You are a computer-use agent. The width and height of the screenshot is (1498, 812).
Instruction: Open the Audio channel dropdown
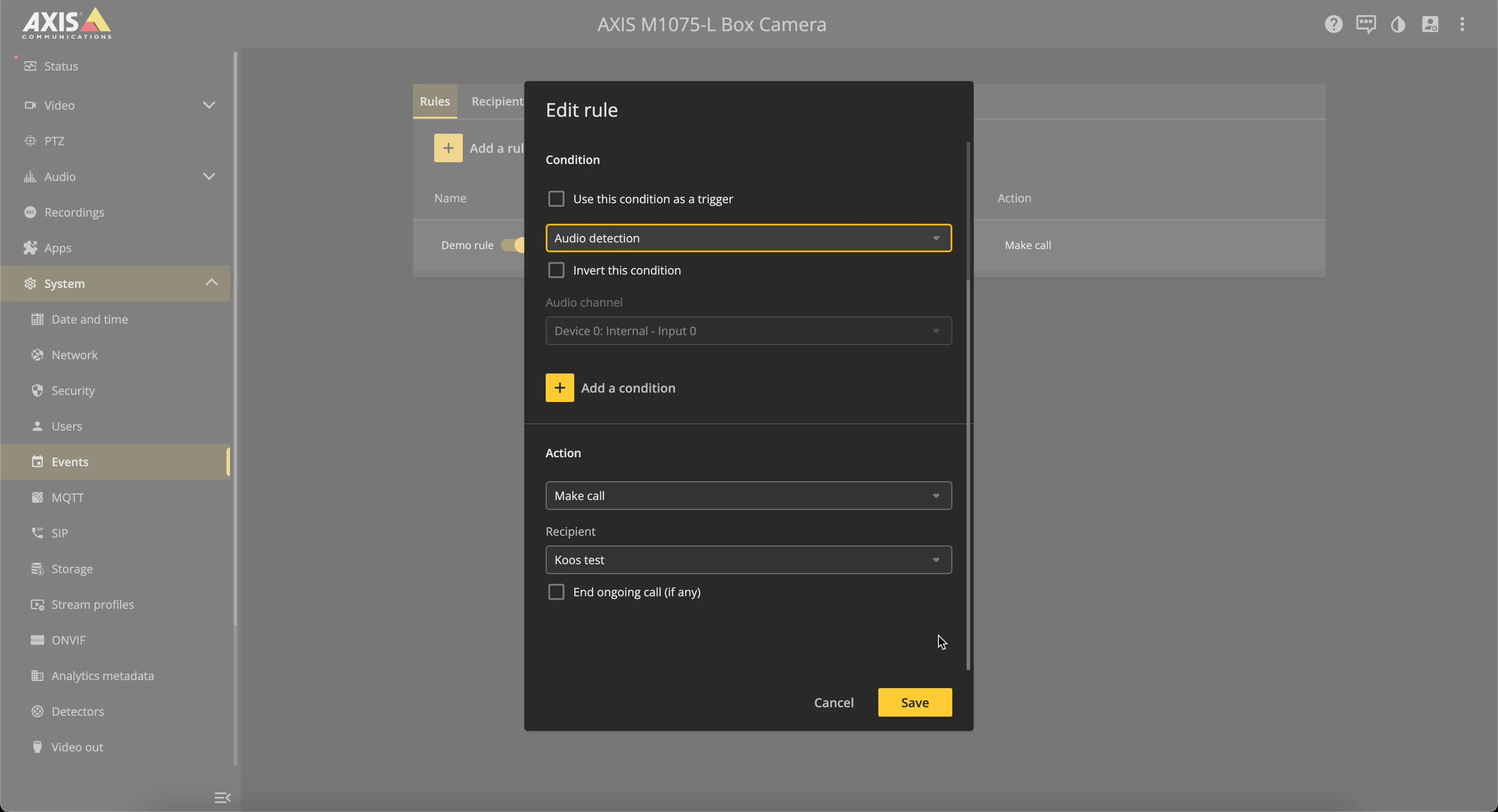749,331
